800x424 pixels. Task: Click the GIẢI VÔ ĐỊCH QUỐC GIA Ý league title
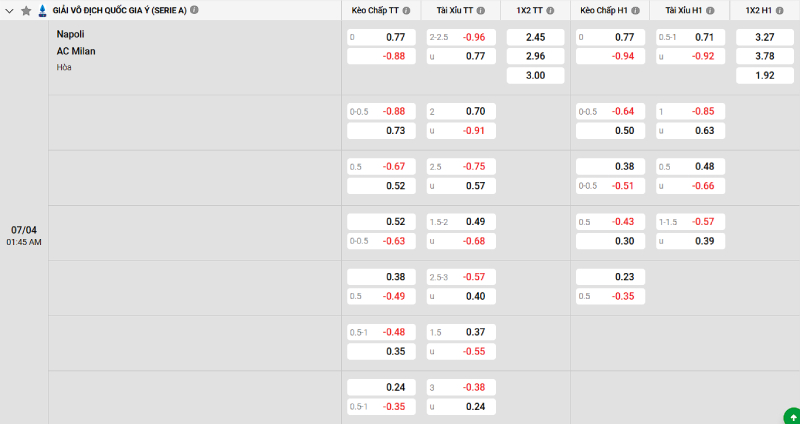[119, 10]
